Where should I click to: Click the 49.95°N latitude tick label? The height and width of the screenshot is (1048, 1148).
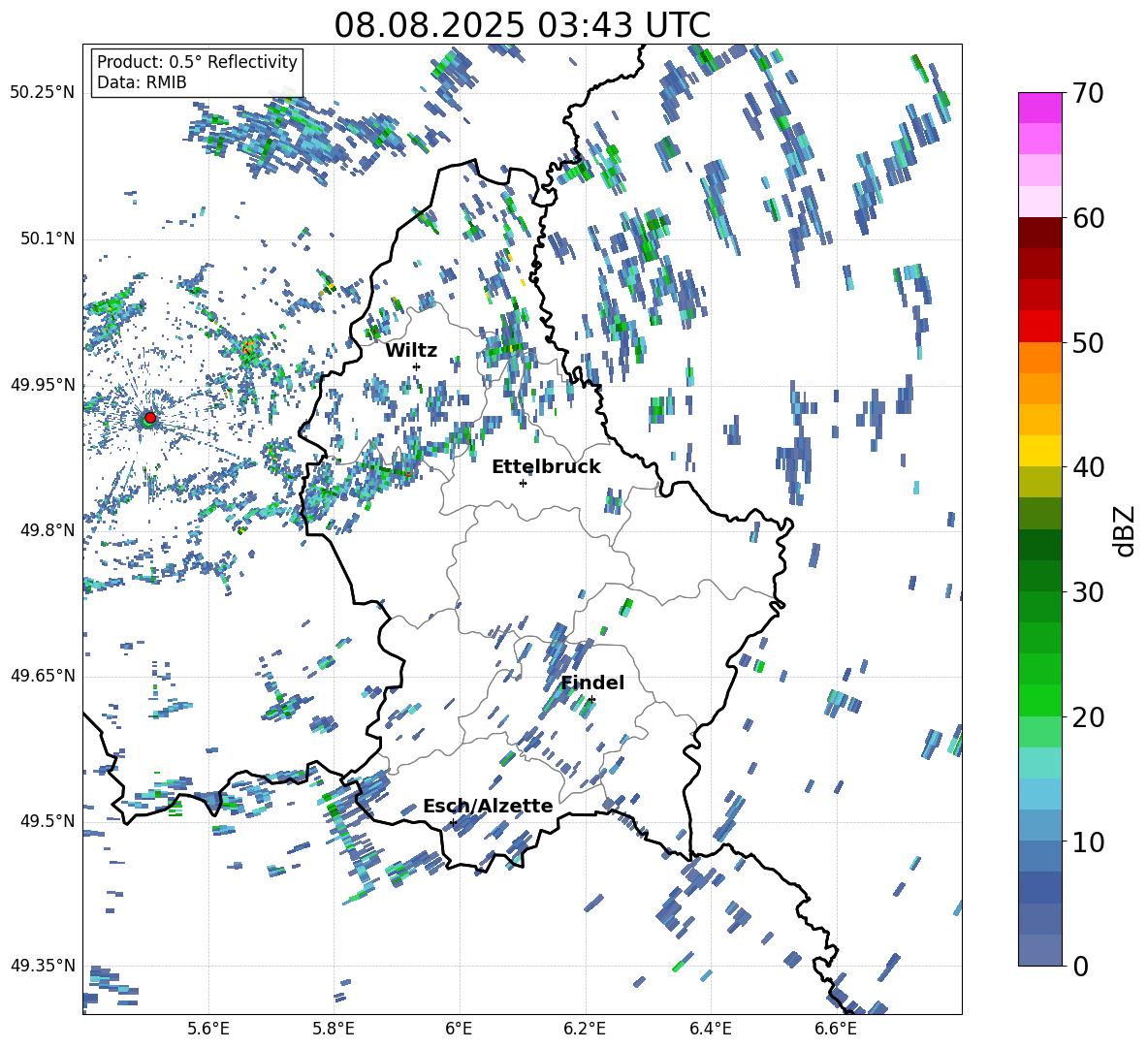tap(43, 385)
